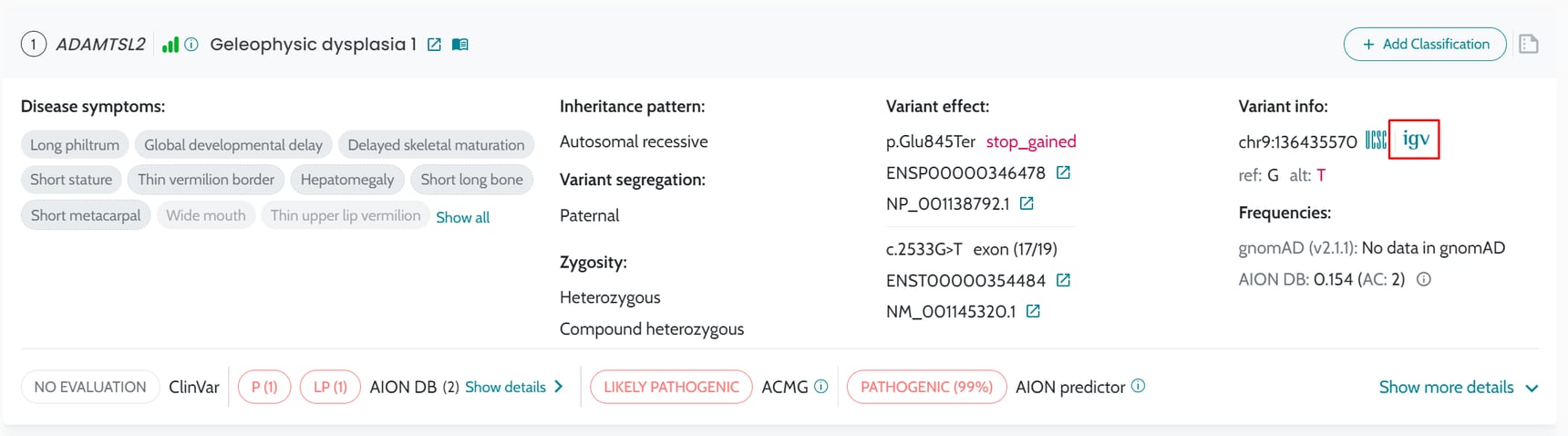Screen dimensions: 1568x436
Task: Open the IGV viewer icon
Action: 1414,140
